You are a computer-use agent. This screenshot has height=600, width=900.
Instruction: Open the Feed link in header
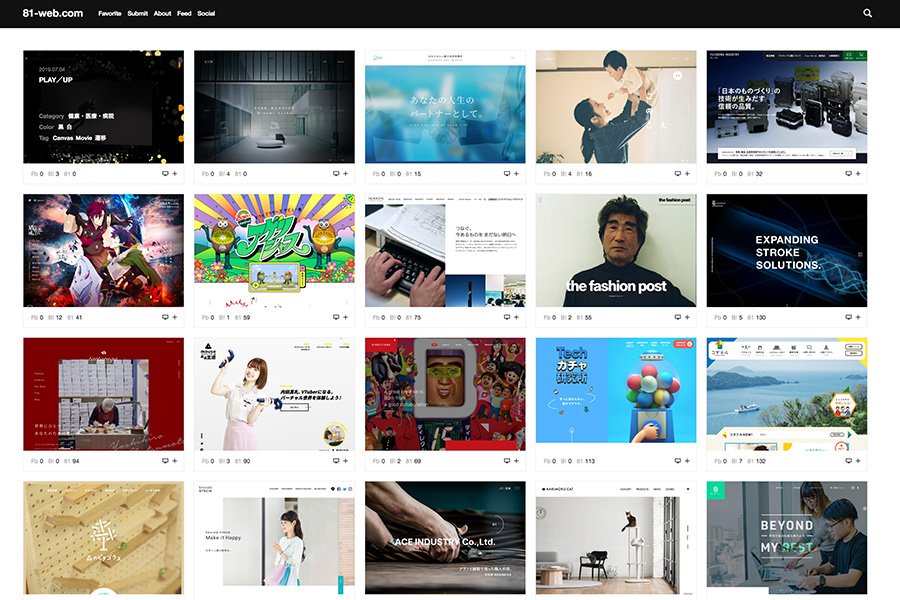[184, 14]
